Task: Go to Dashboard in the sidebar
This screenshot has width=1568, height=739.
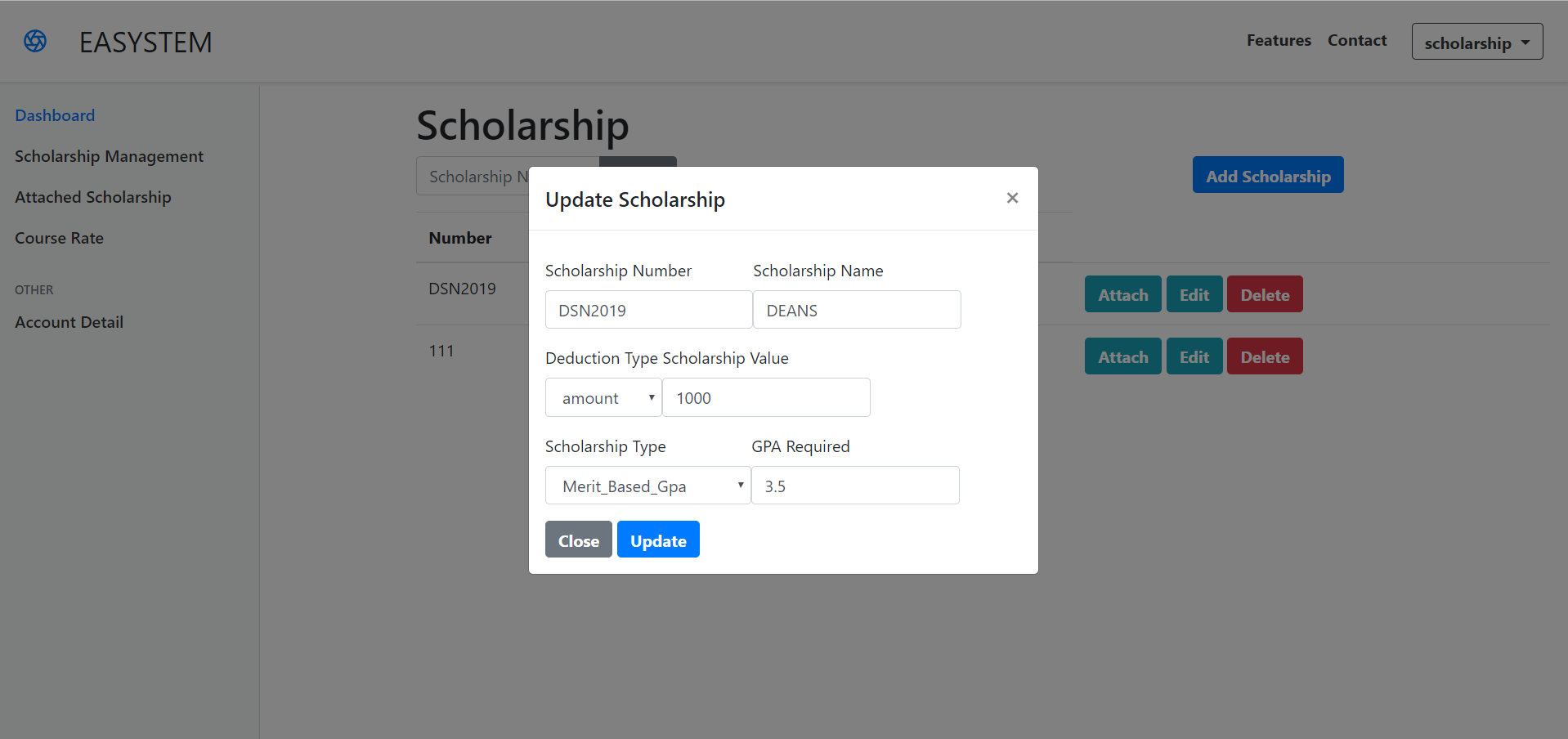Action: point(55,115)
